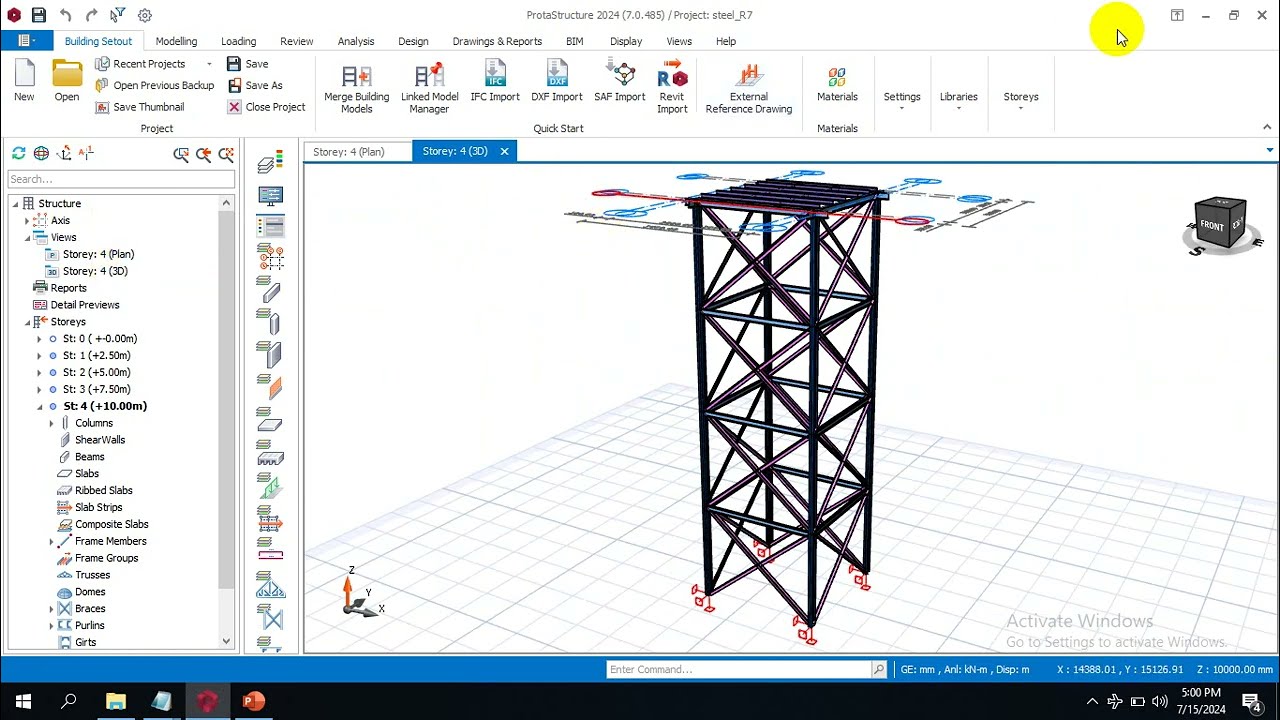The height and width of the screenshot is (720, 1280).
Task: Select the shearwall tool in vertical toolbar
Action: 270,354
